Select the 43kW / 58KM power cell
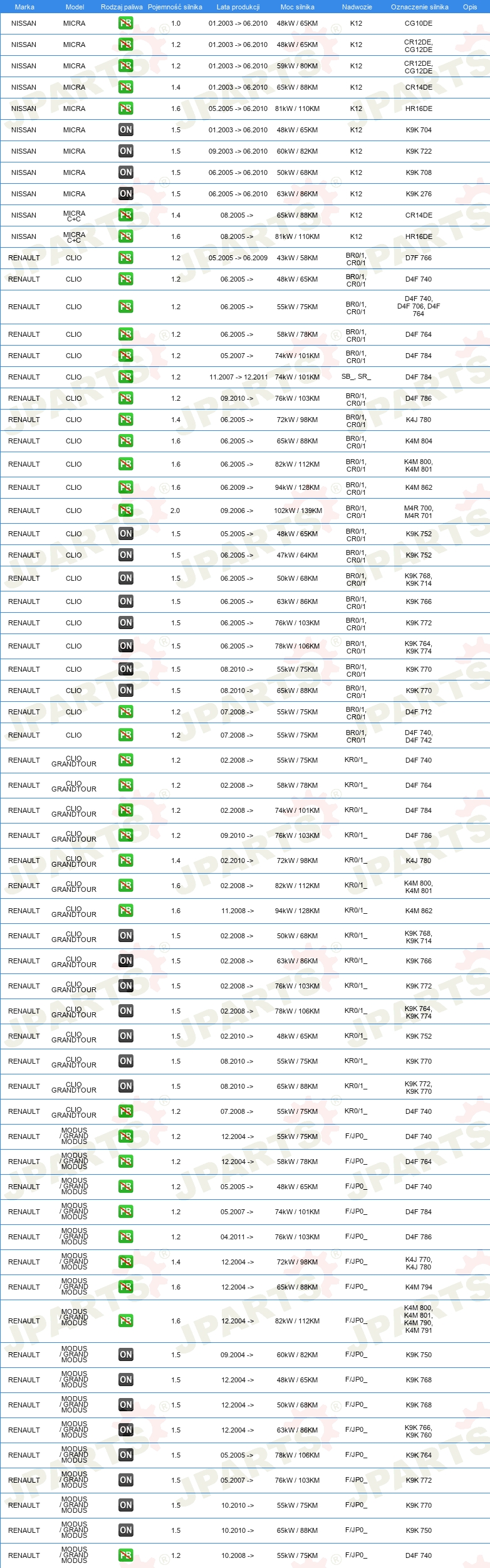The image size is (490, 1568). [297, 258]
